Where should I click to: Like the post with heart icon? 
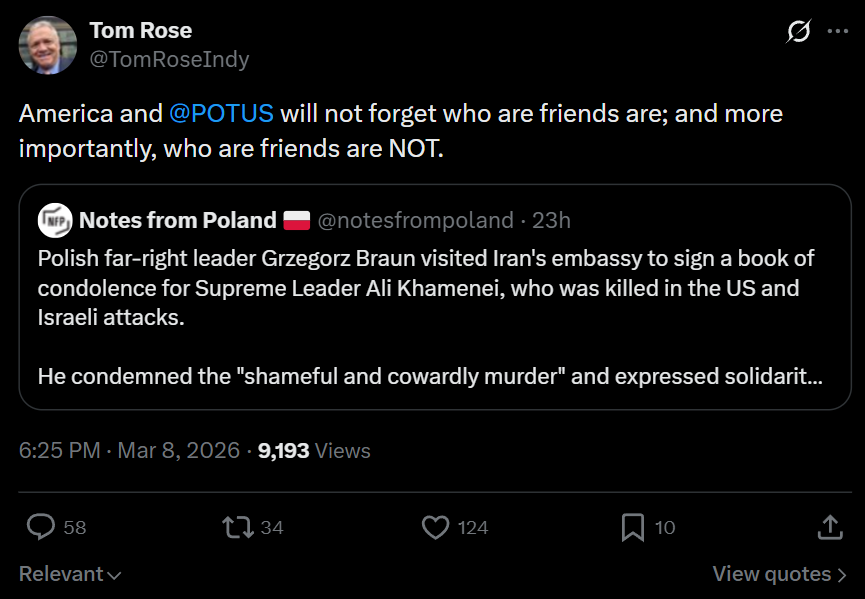coord(435,527)
